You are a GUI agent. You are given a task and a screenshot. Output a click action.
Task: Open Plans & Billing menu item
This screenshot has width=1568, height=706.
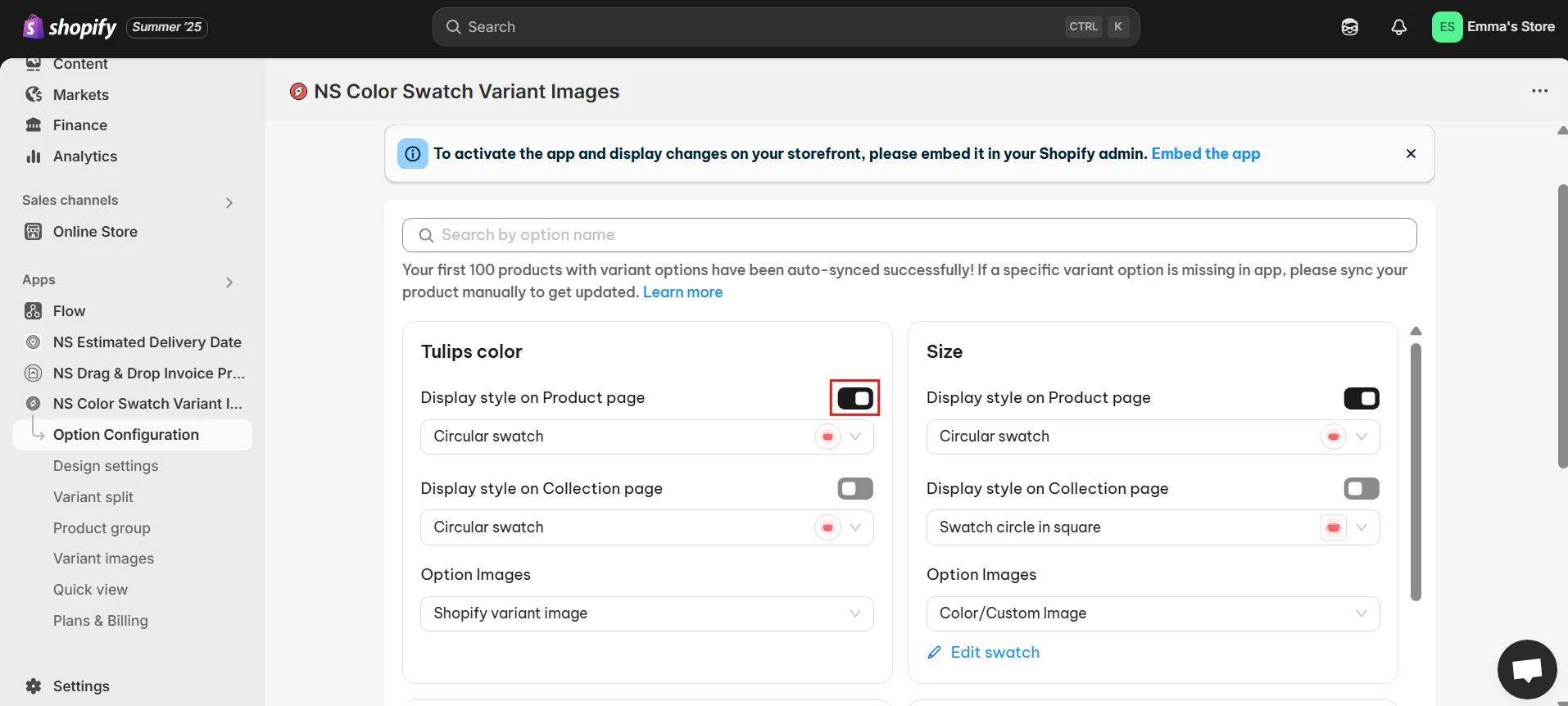[101, 621]
